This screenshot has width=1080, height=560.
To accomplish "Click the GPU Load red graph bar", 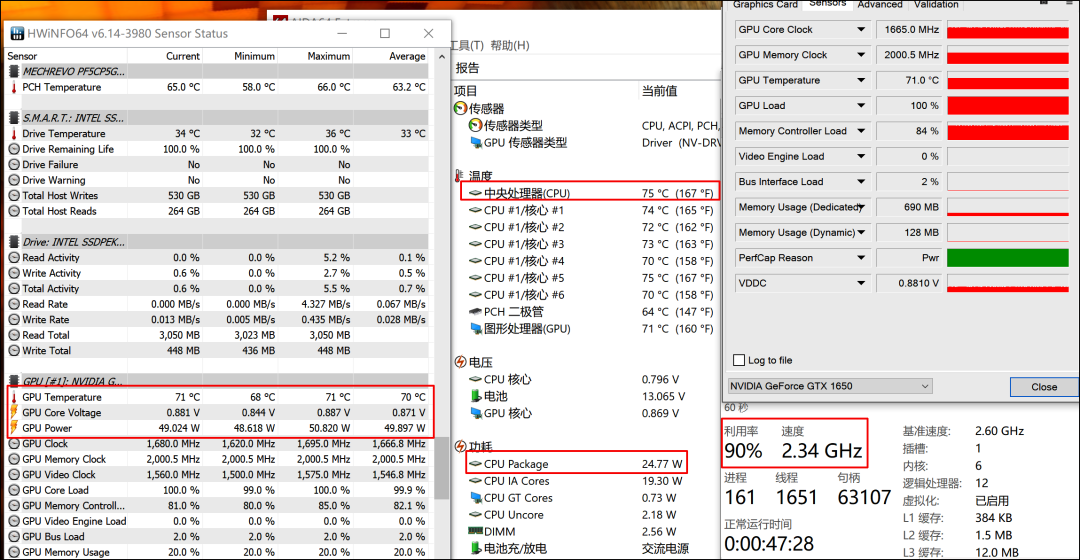I will (x=1008, y=105).
